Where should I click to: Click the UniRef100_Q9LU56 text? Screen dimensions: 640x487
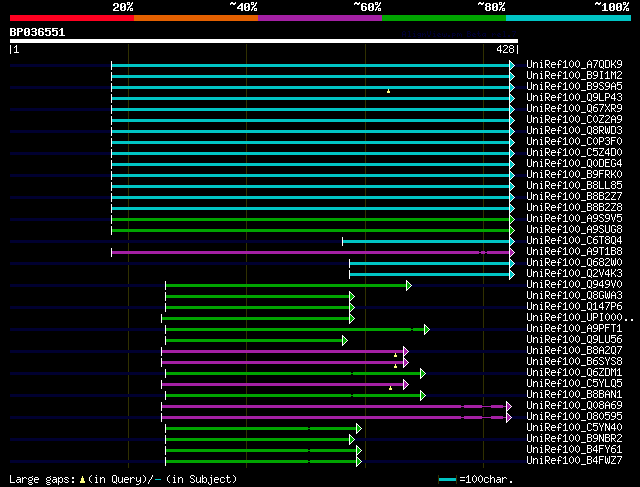(x=574, y=340)
